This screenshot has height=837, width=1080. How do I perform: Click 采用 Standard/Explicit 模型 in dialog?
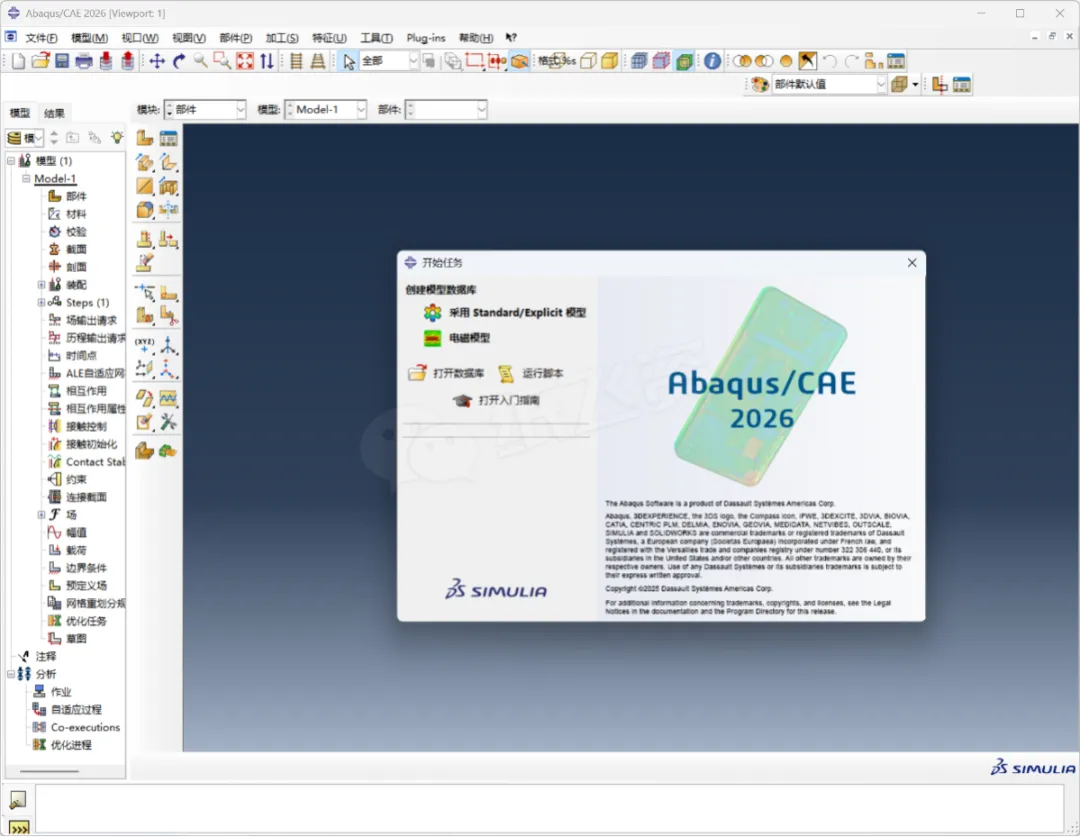pyautogui.click(x=505, y=313)
